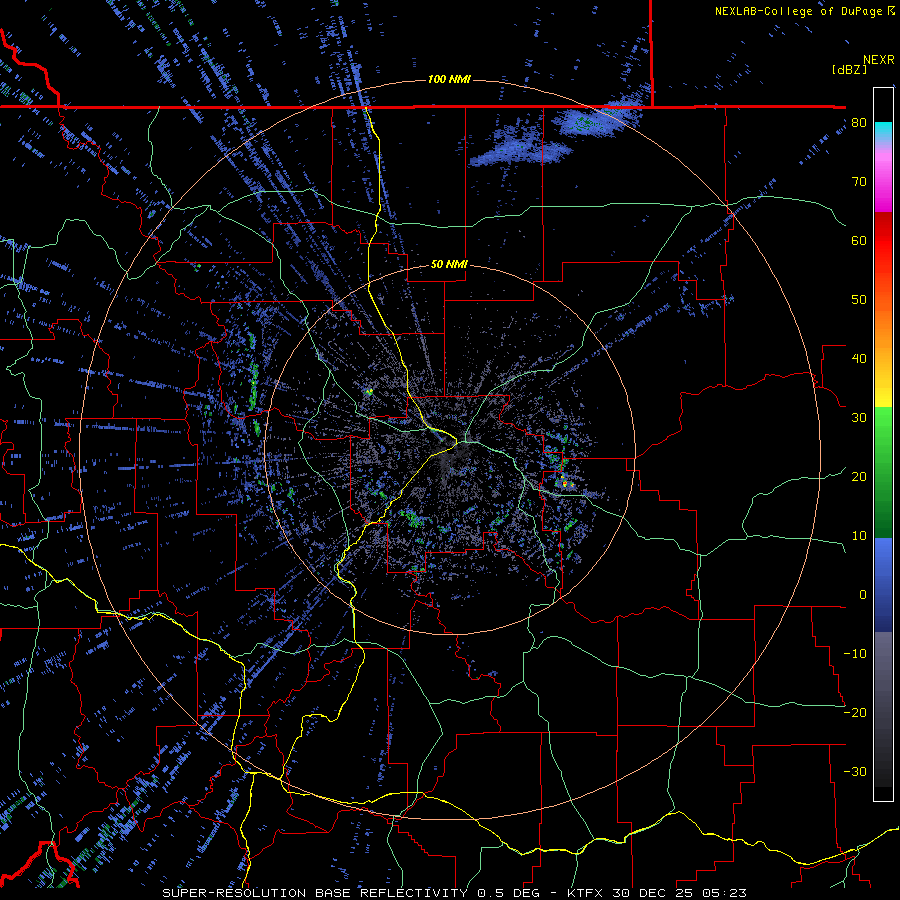Click the KTFX radar site identifier
900x900 pixels.
pyautogui.click(x=585, y=893)
